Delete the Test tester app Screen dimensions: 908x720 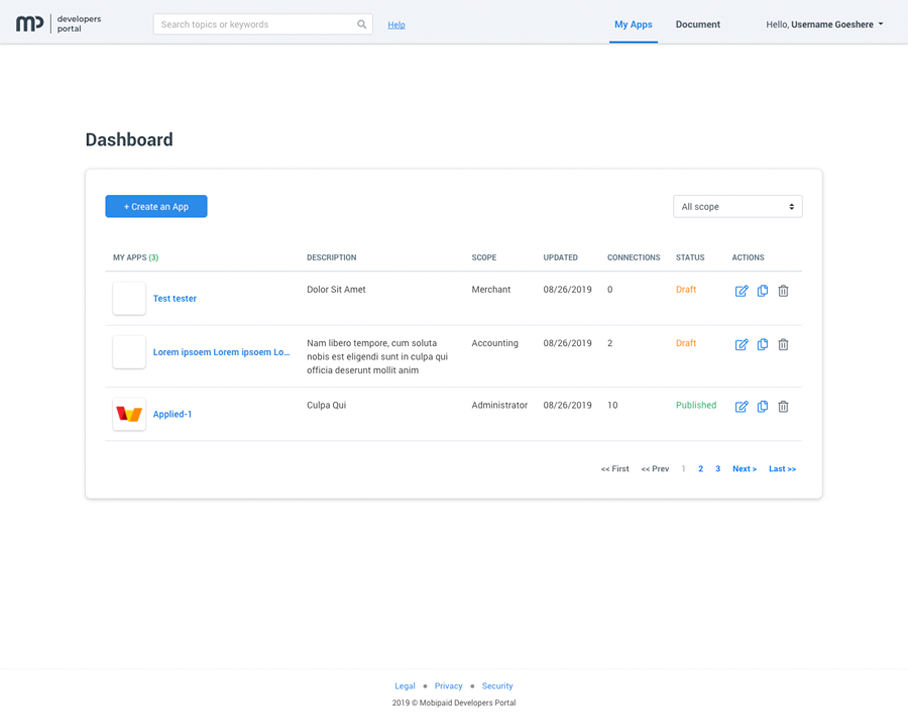[783, 291]
